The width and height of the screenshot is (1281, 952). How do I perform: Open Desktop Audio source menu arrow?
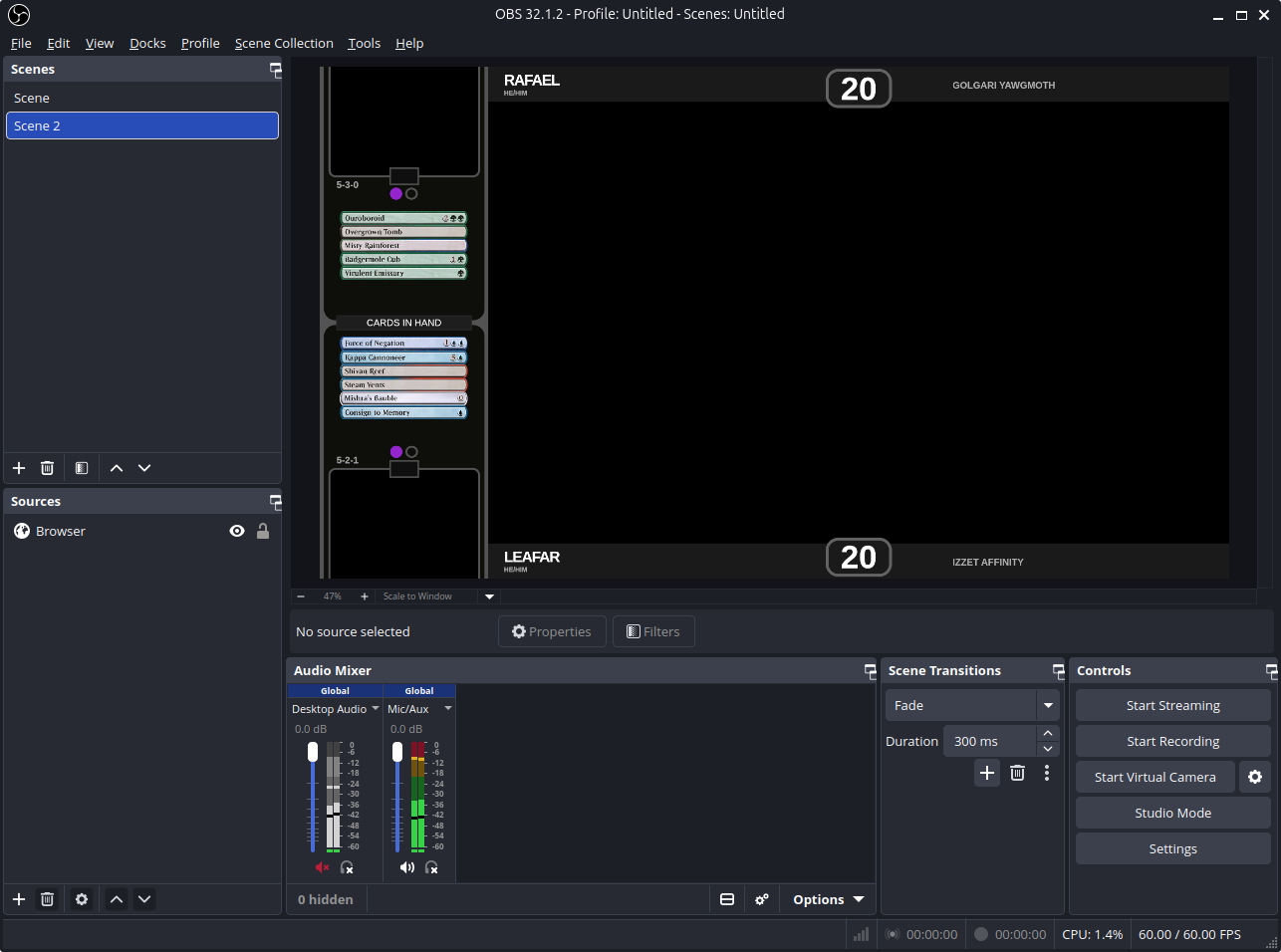[376, 708]
